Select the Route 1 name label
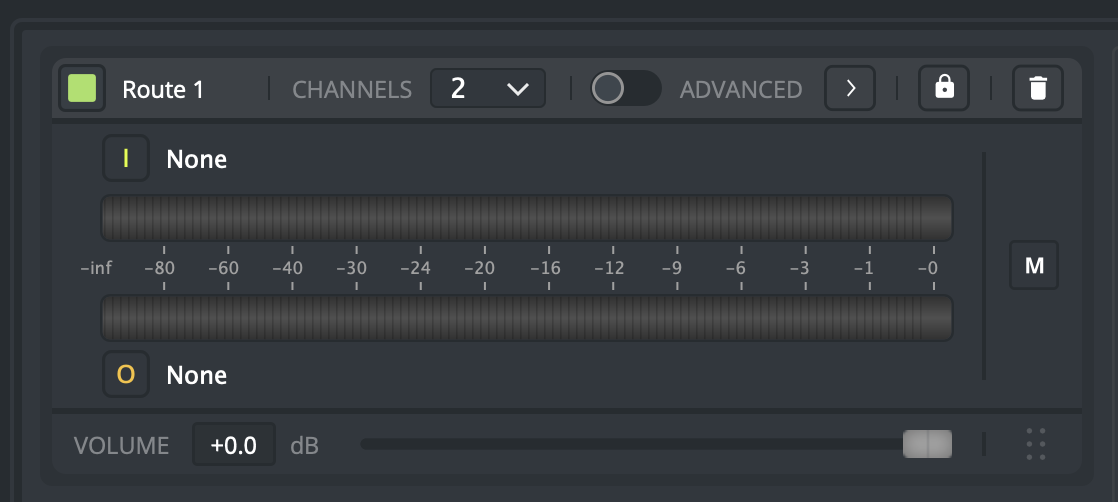The width and height of the screenshot is (1118, 502). coord(163,89)
